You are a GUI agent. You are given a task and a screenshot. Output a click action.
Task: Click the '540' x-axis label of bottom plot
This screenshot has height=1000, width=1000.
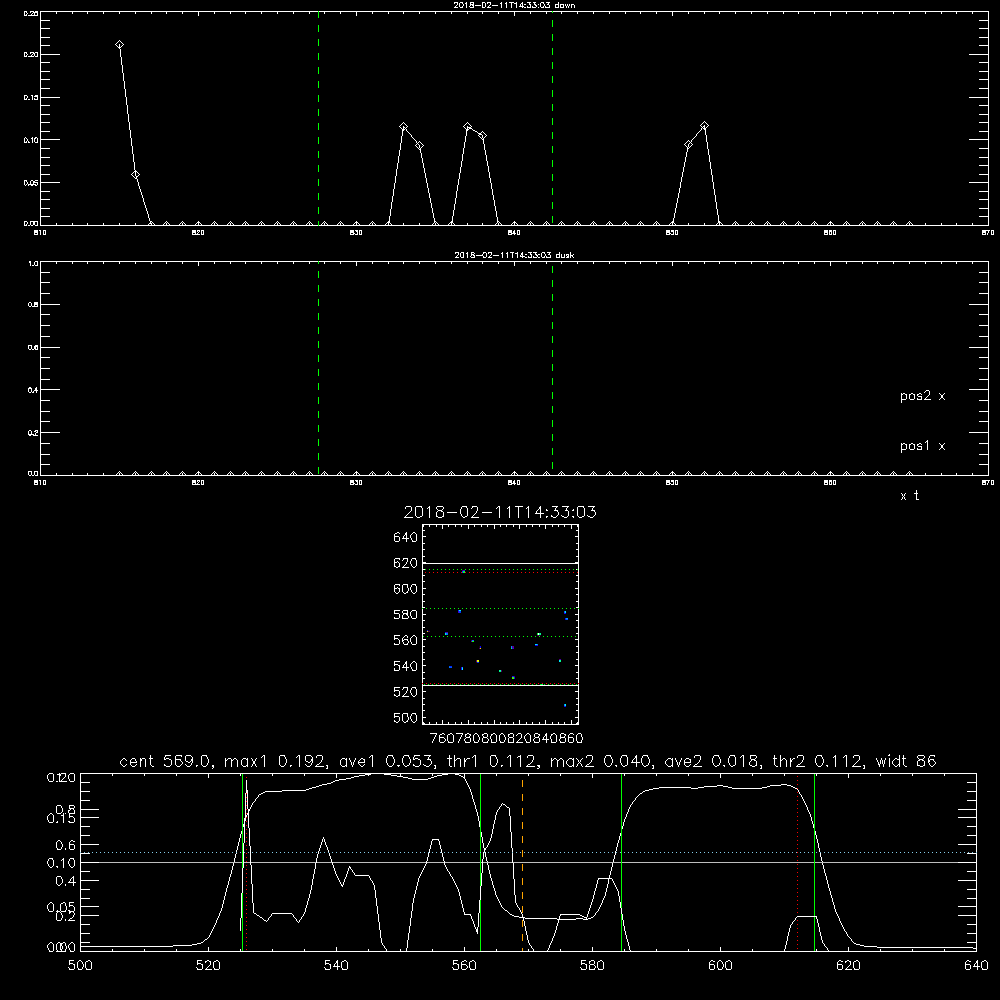tap(336, 966)
